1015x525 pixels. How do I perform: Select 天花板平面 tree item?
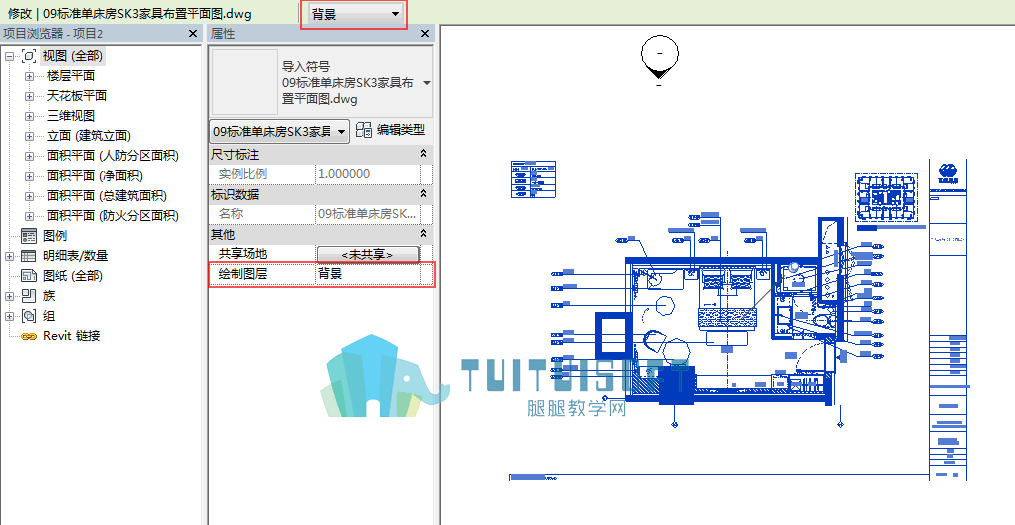click(x=76, y=96)
